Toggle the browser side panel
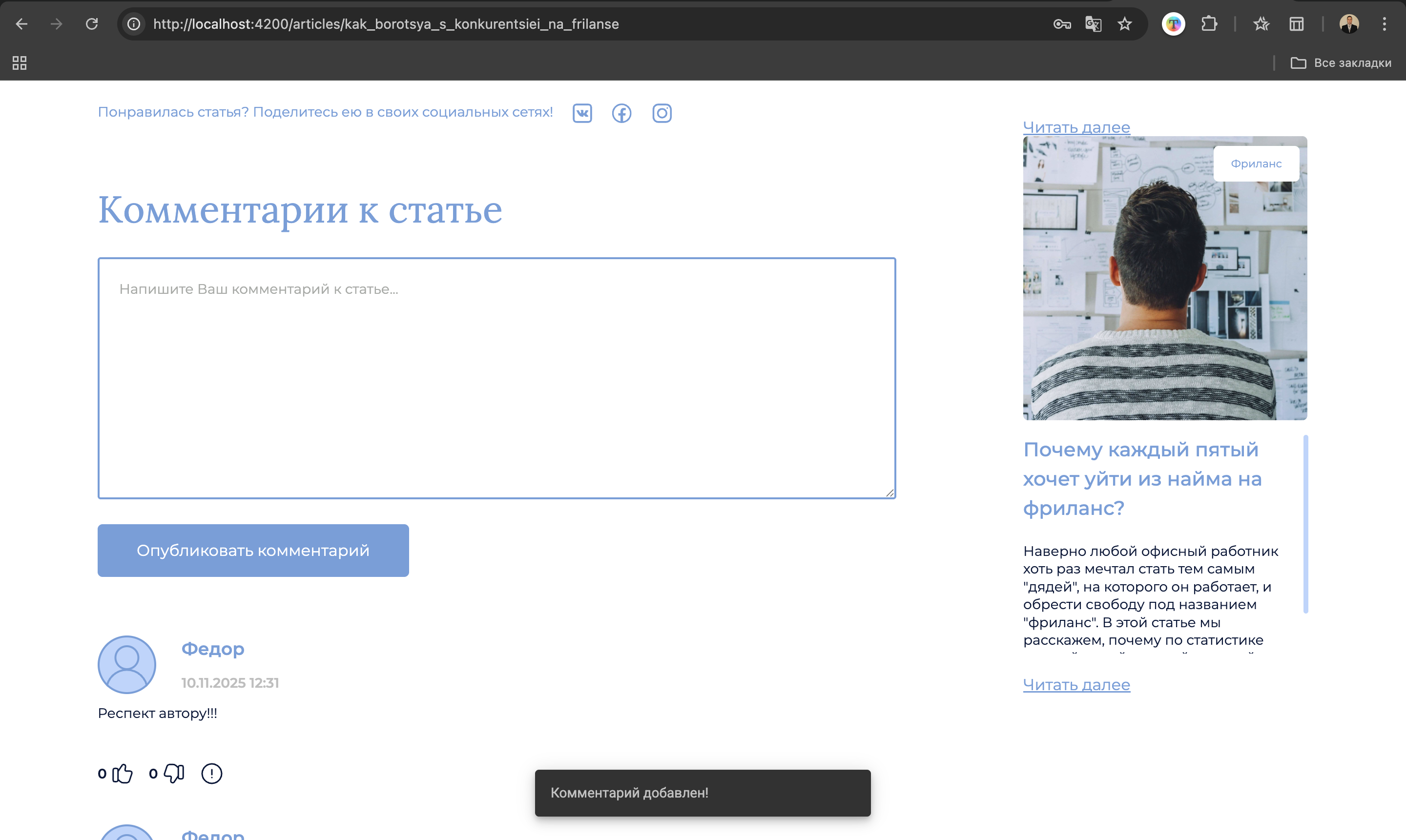 click(x=1296, y=24)
